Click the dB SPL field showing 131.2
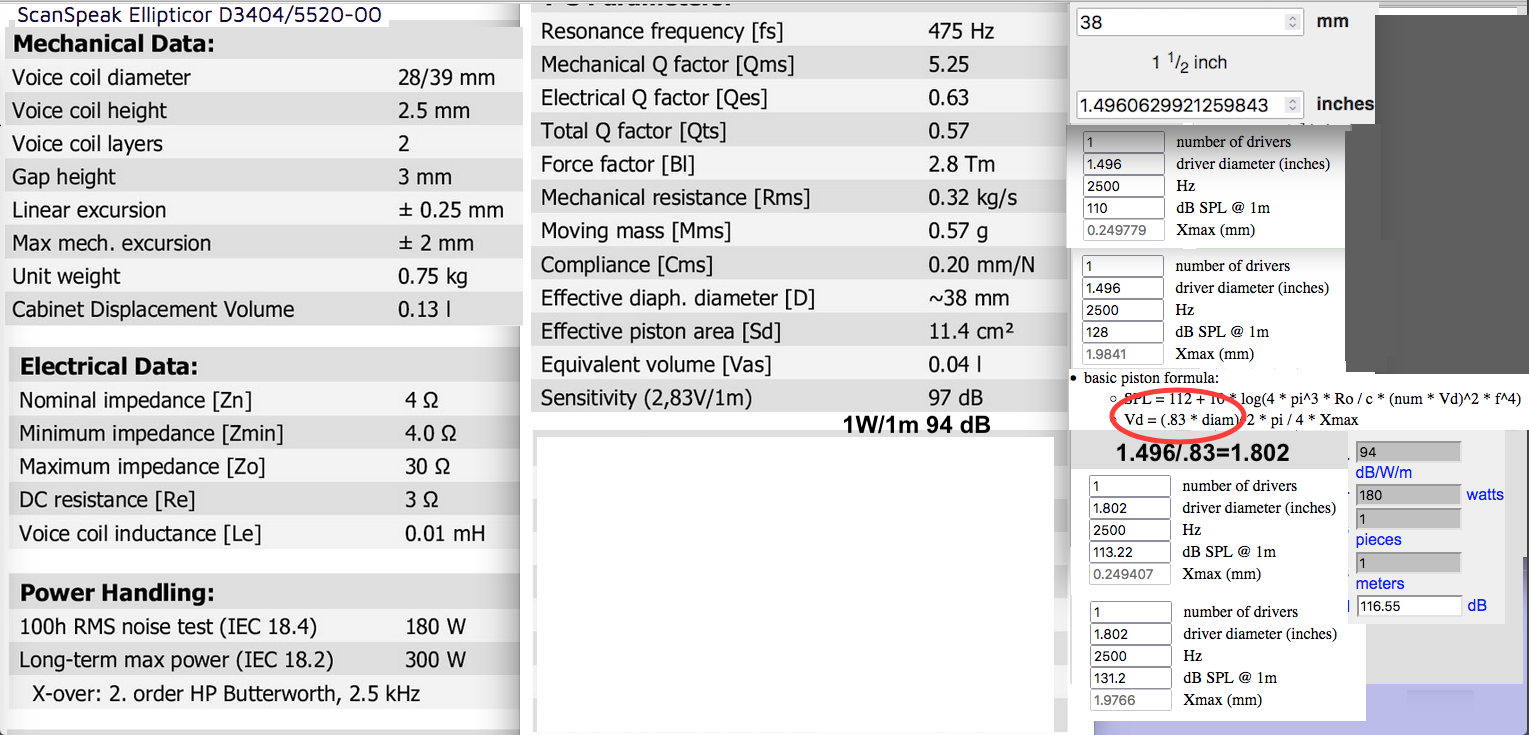Screen dimensions: 1529x735 tap(1130, 678)
